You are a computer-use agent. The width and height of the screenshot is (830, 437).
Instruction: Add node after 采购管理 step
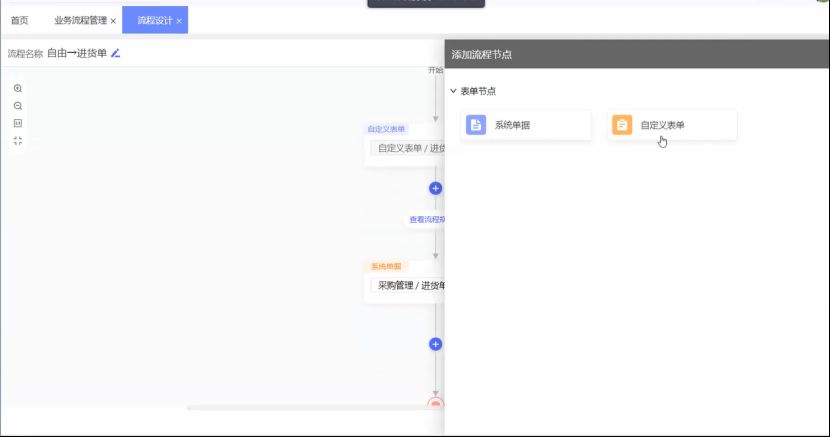click(435, 344)
